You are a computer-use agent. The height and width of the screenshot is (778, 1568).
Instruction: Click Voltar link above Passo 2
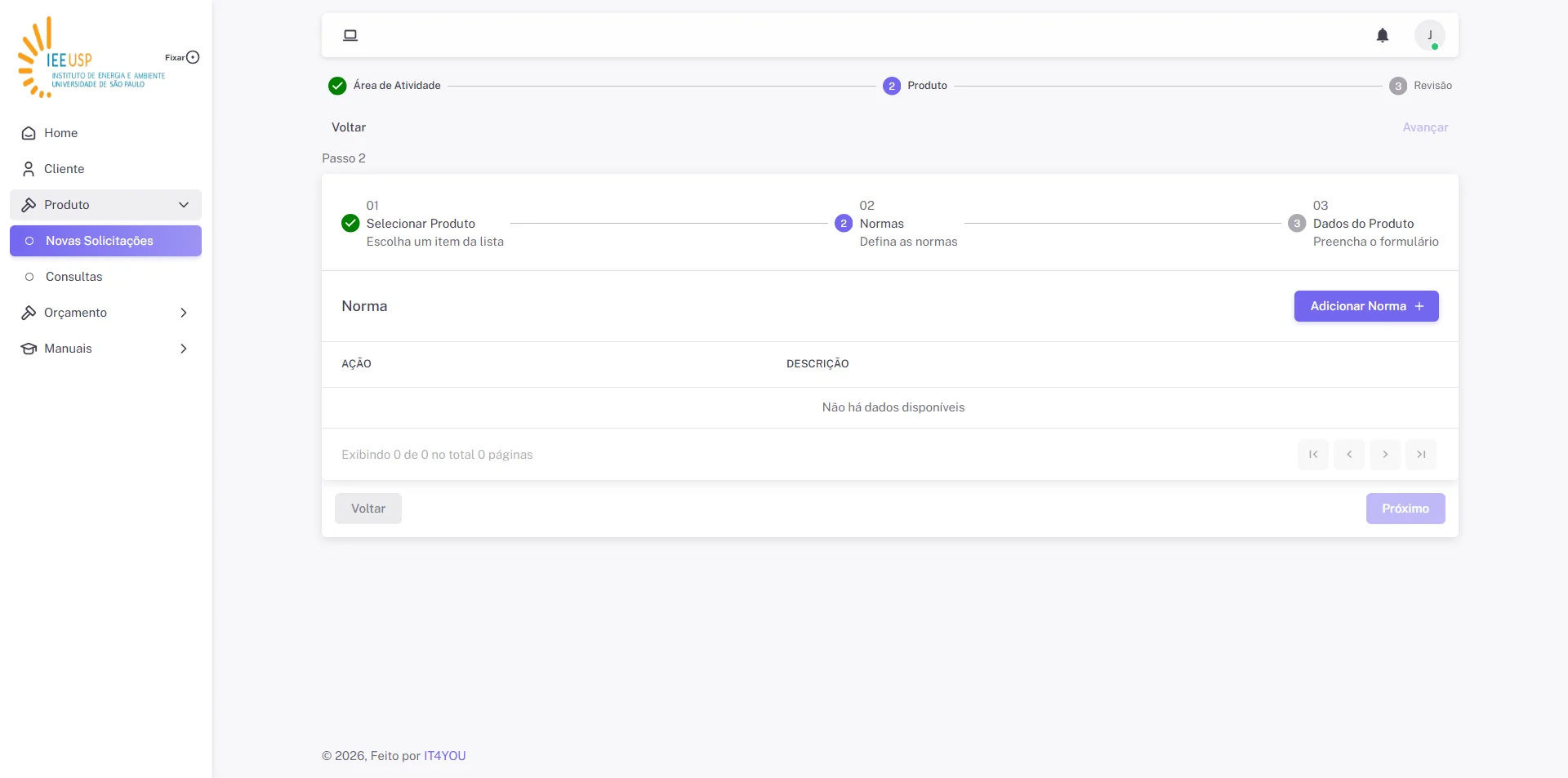(349, 127)
